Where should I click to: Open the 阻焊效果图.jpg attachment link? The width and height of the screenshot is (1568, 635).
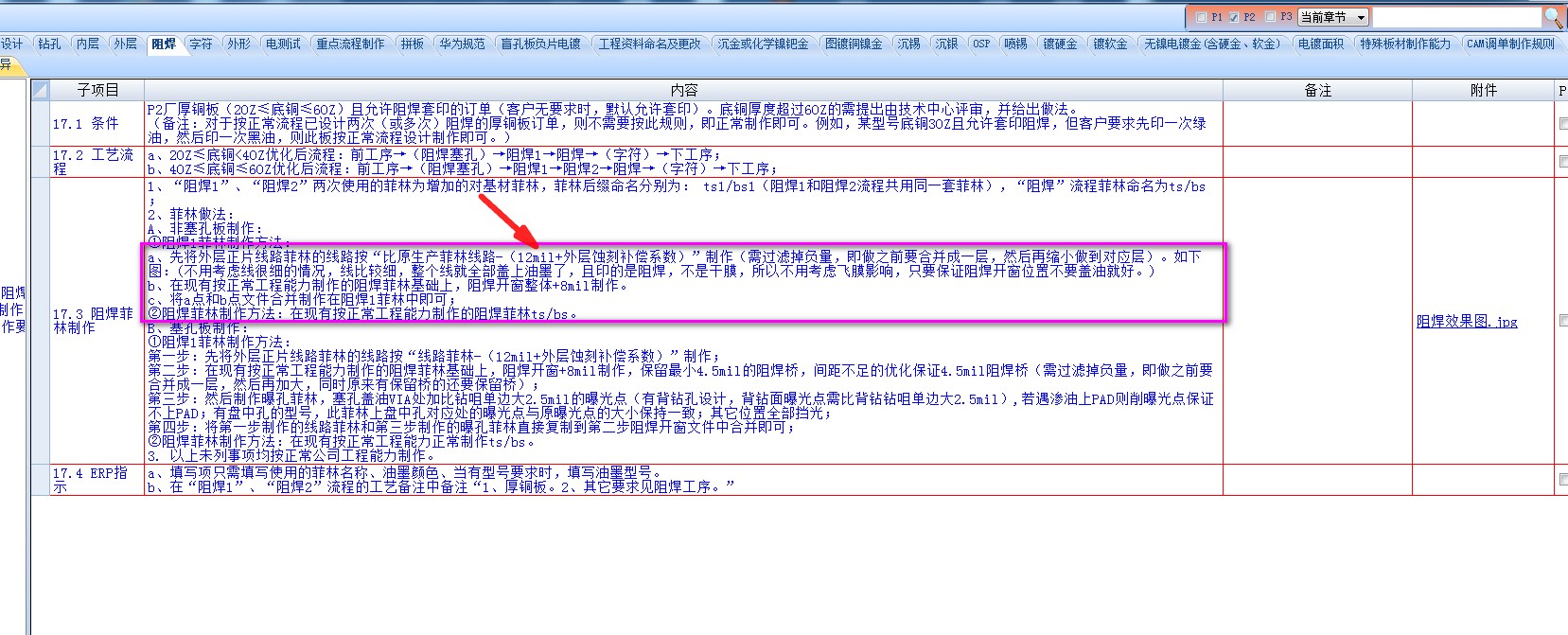(x=1467, y=322)
